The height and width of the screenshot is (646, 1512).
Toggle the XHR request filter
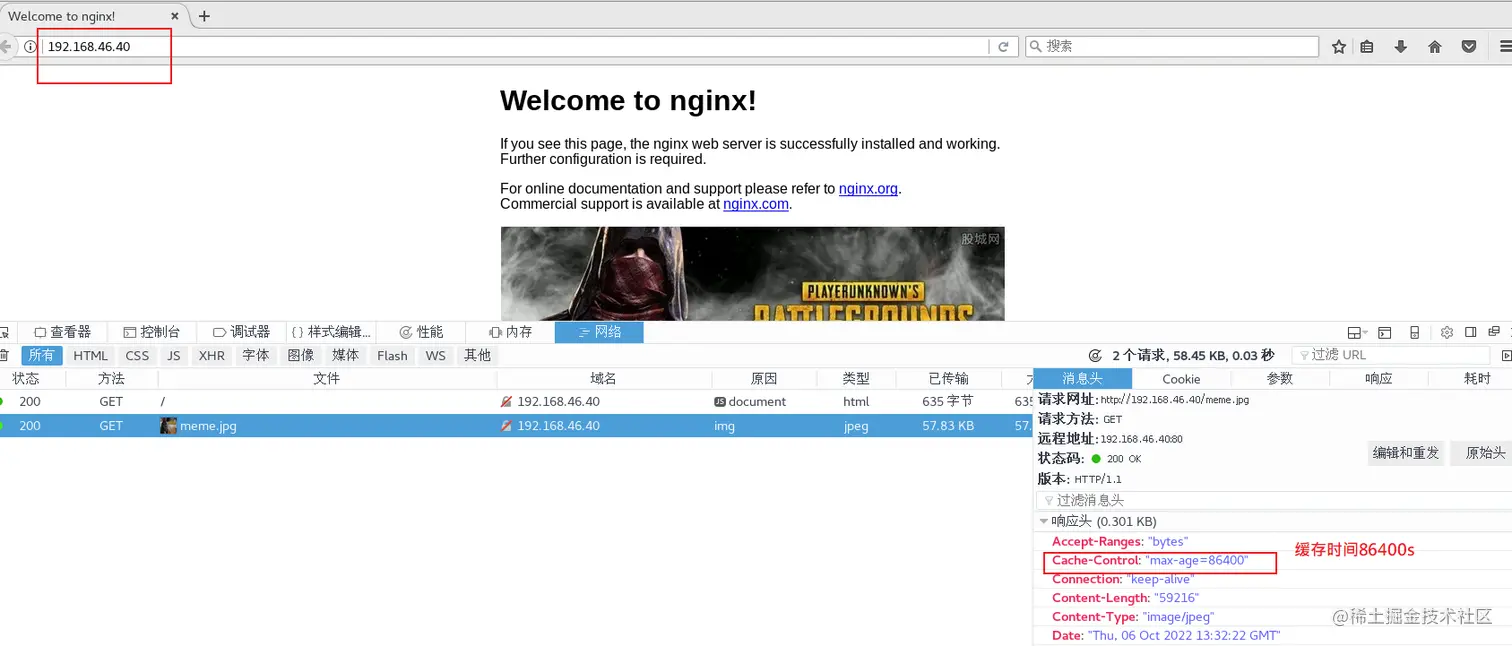point(211,355)
